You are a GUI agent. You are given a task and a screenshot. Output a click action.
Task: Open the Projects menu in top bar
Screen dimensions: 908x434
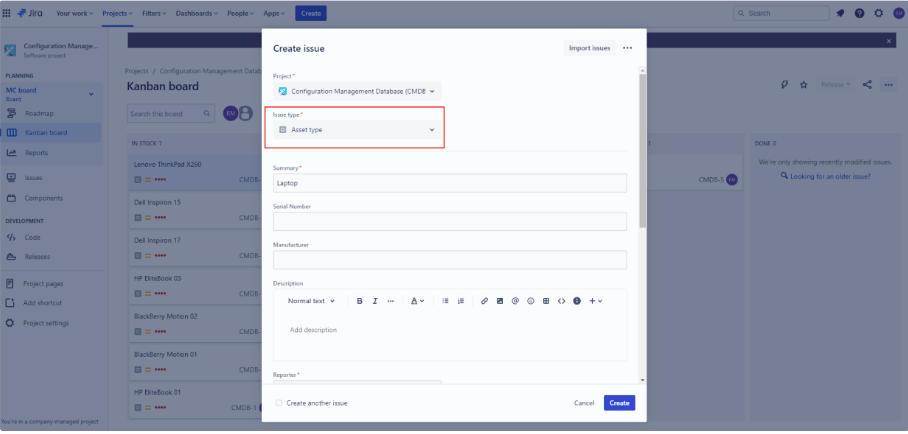coord(118,13)
